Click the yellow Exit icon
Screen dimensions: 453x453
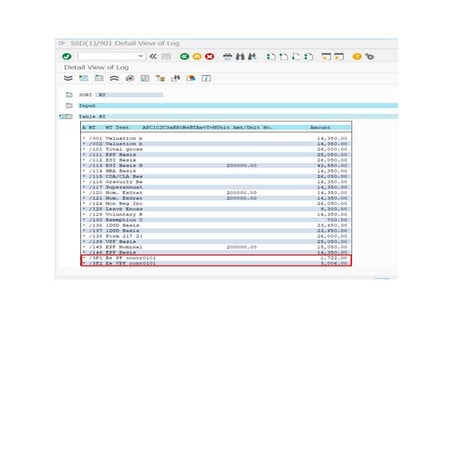pos(197,57)
